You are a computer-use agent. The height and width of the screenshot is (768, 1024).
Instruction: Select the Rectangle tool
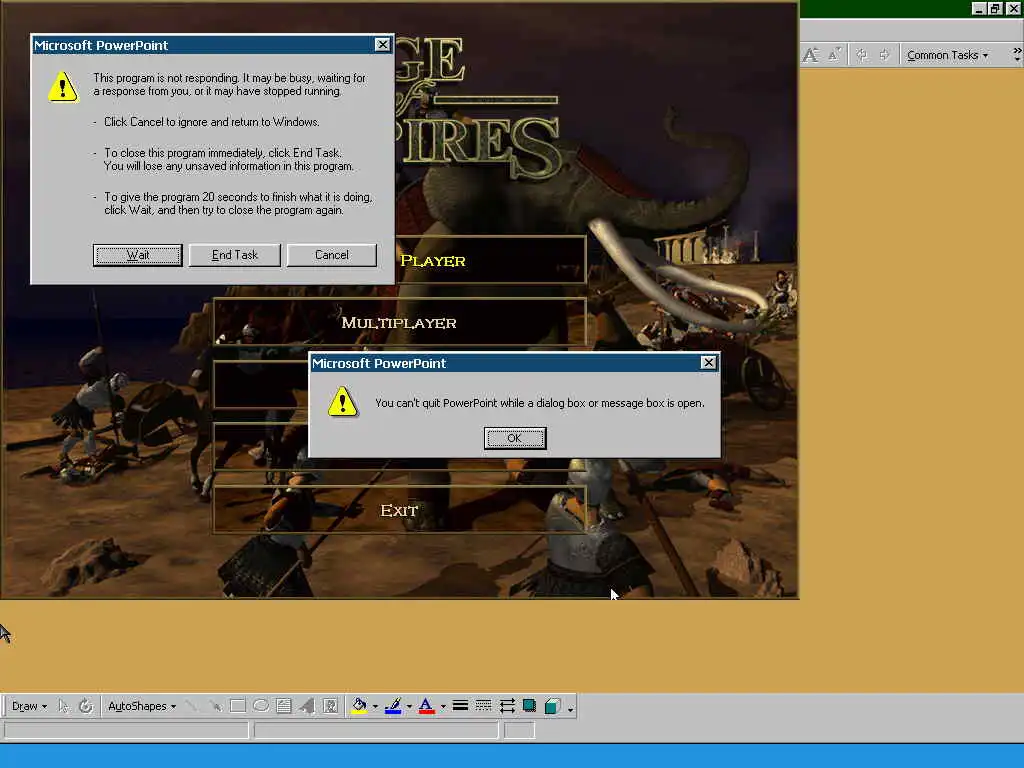238,706
